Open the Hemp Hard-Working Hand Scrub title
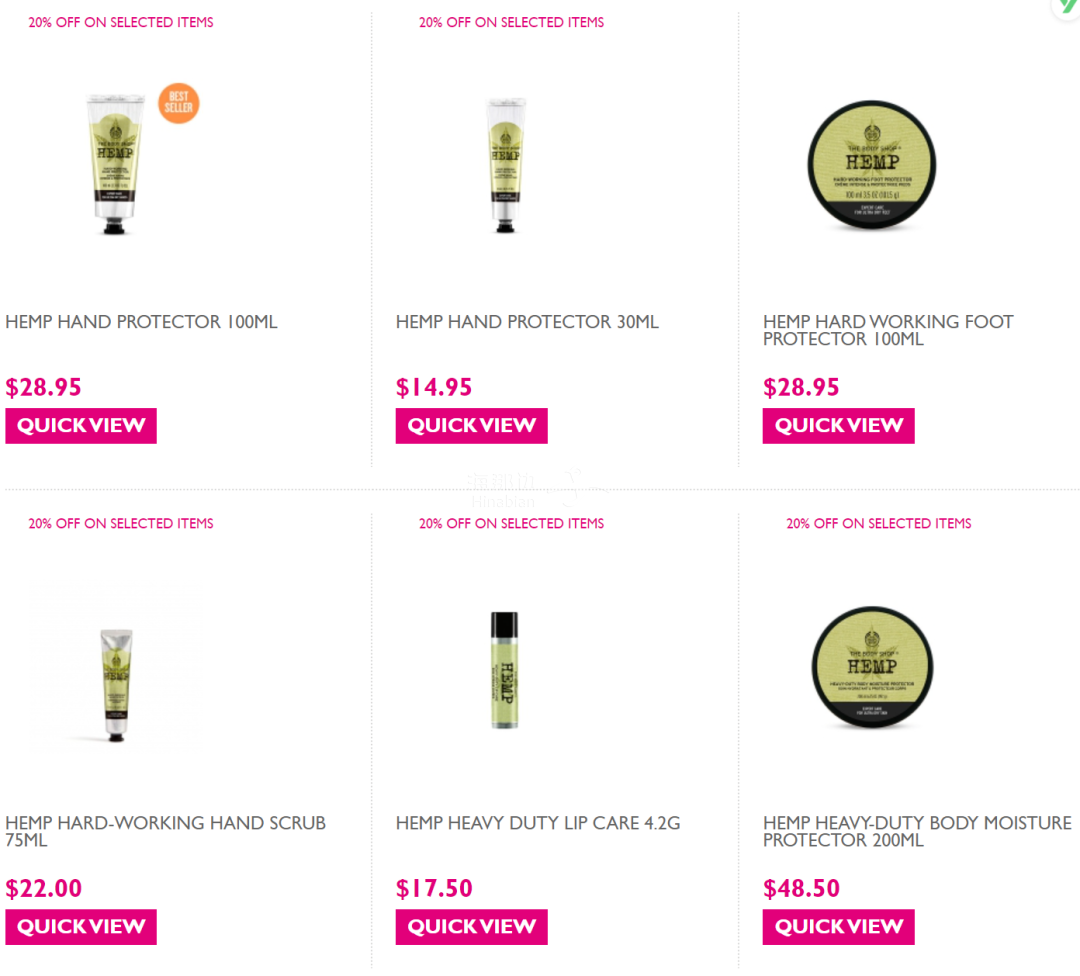Viewport: 1080px width, 976px height. pyautogui.click(x=165, y=831)
